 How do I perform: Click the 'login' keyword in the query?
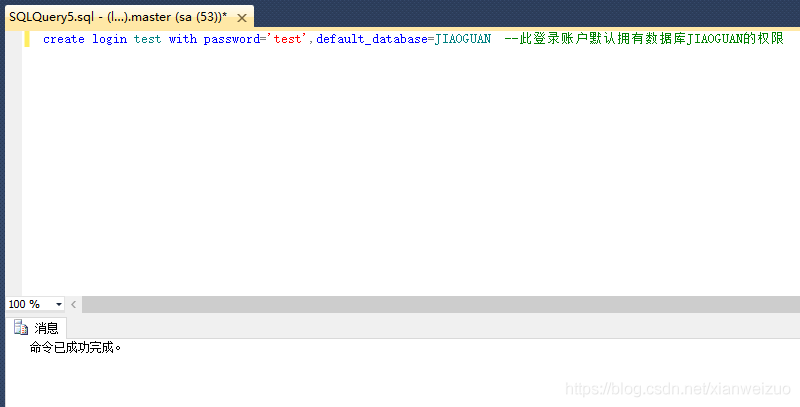[x=110, y=39]
